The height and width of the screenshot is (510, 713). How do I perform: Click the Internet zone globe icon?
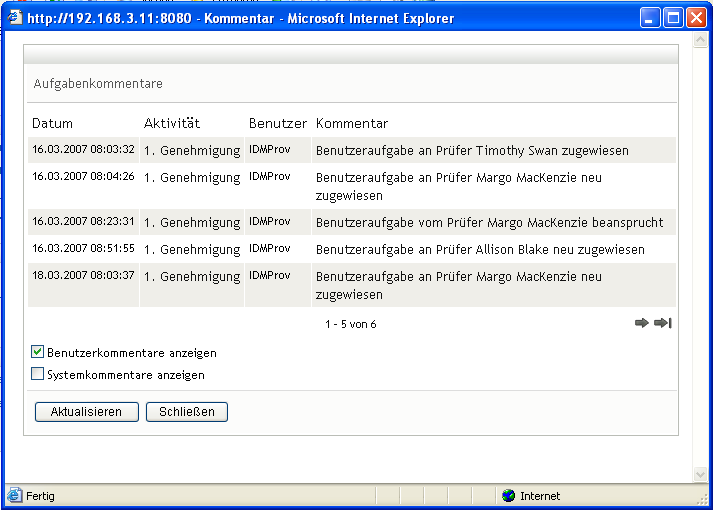[508, 495]
